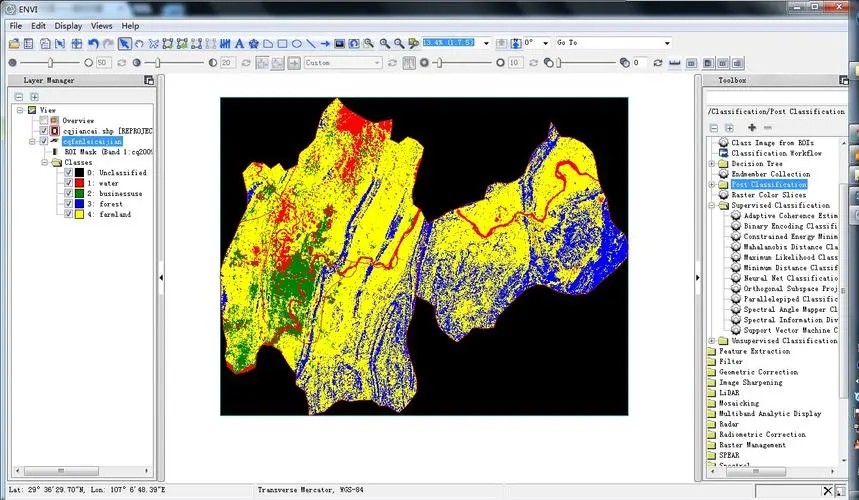Expand the Decision Tree toolbox folder

[x=712, y=164]
